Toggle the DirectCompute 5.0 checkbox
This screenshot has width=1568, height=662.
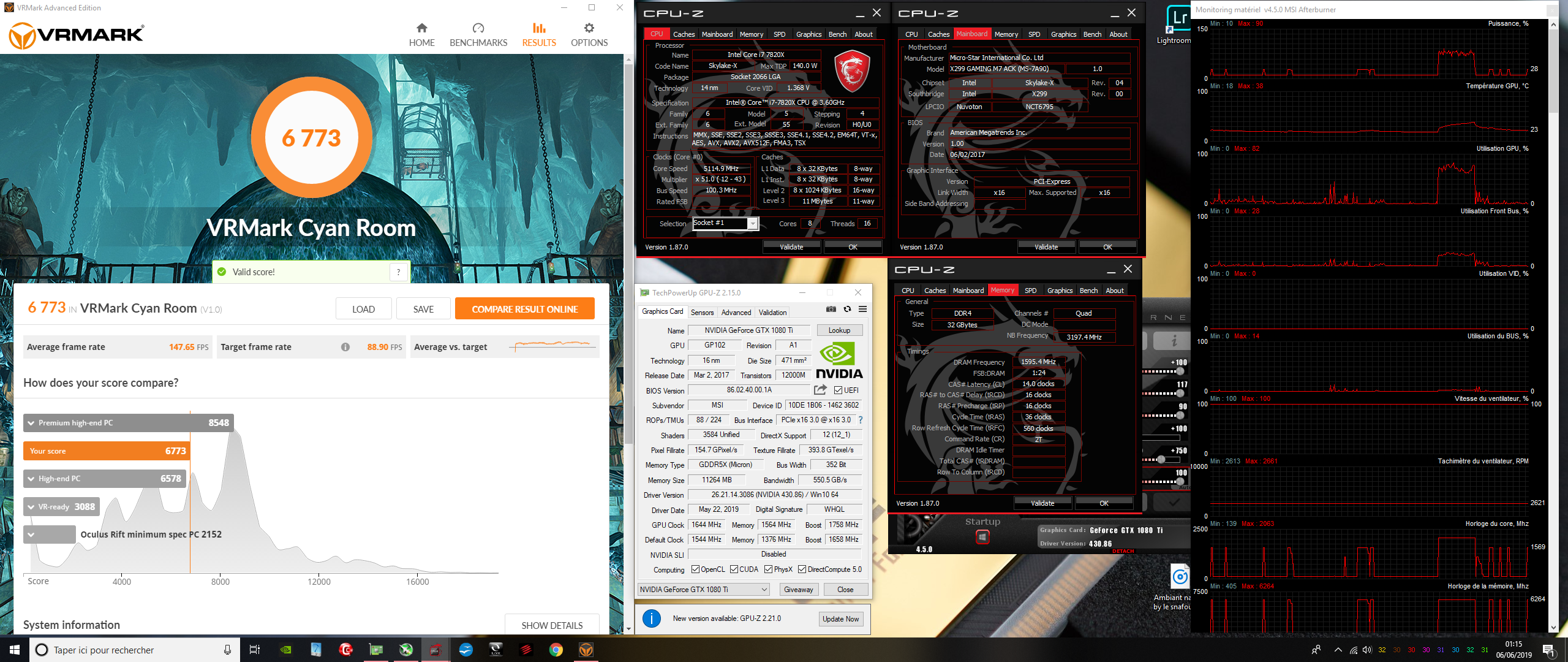pos(802,569)
